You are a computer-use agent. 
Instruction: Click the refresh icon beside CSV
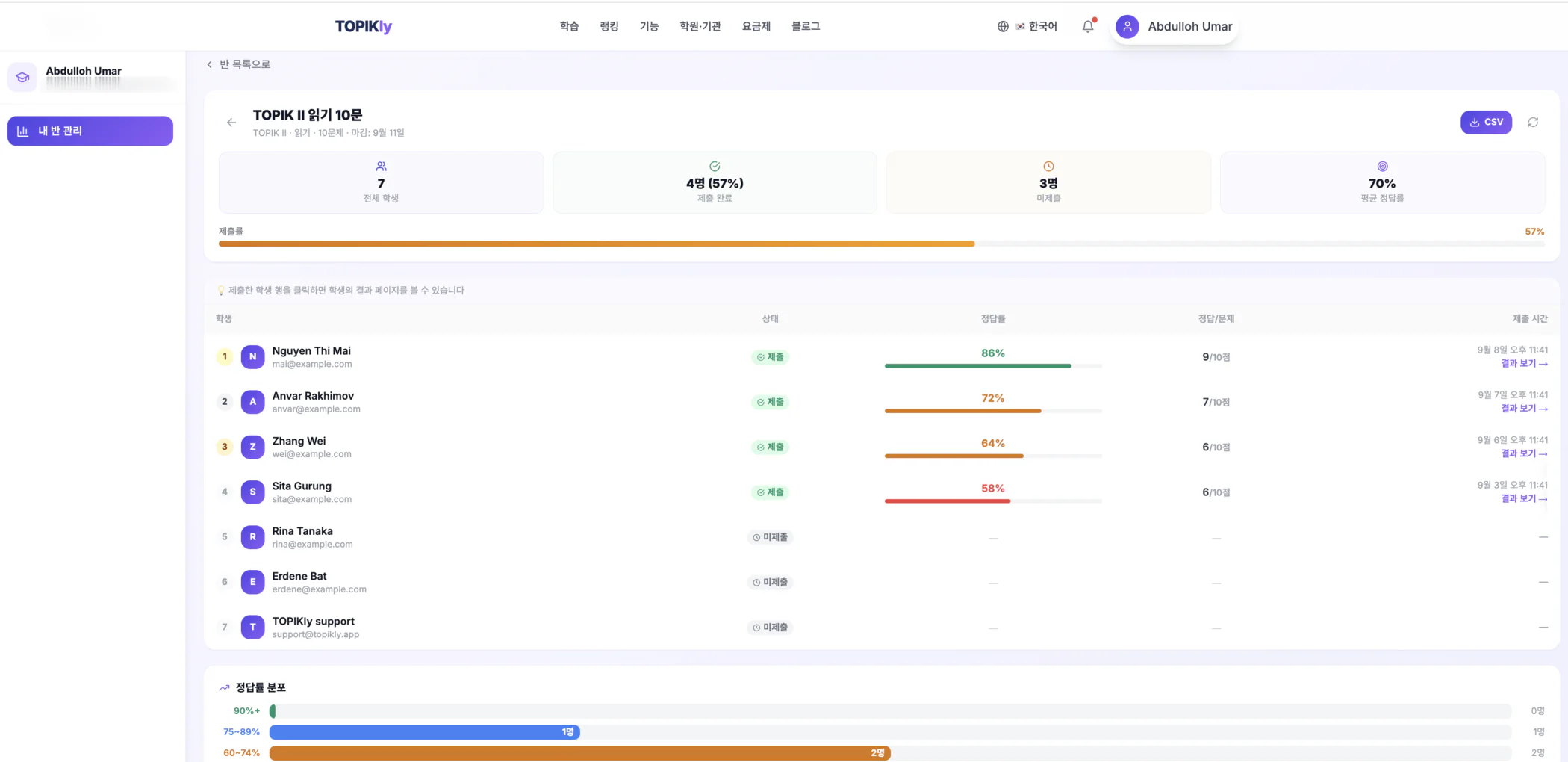1533,123
